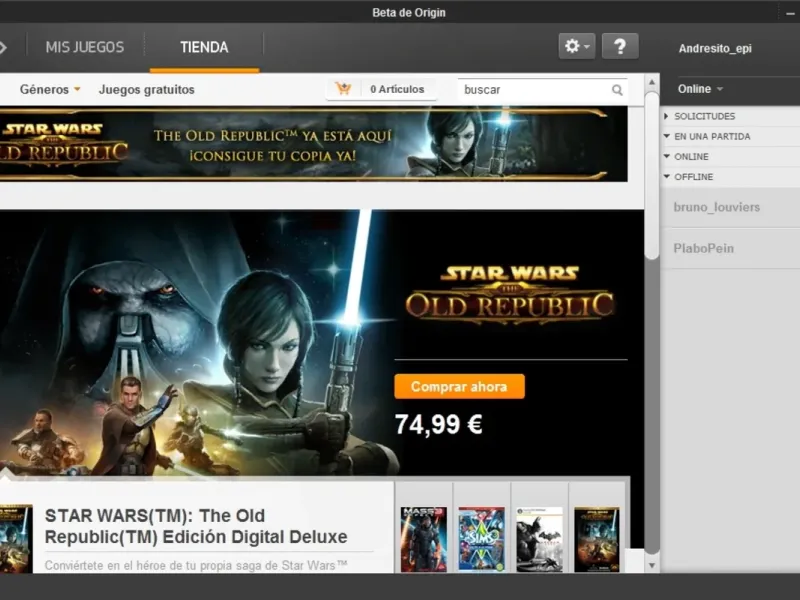
Task: Expand the SOLICITUDES section
Action: 730,116
